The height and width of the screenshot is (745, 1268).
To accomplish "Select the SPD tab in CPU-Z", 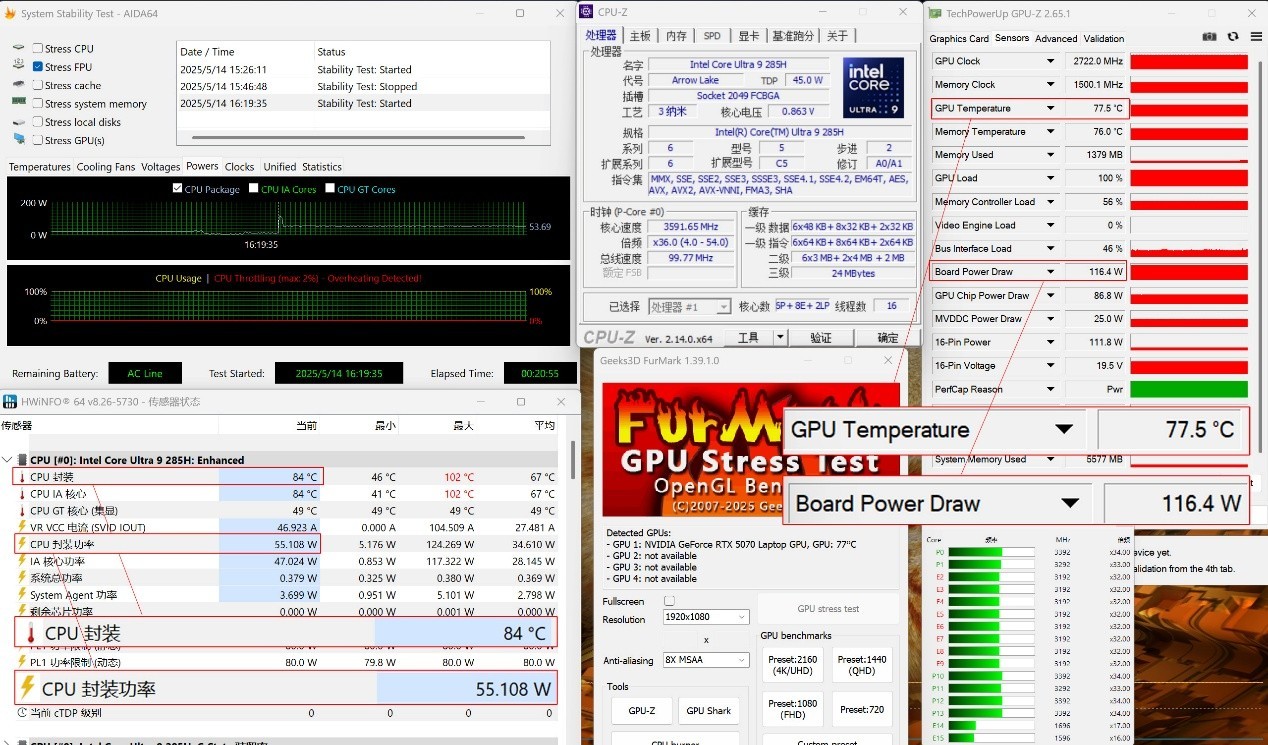I will 712,35.
